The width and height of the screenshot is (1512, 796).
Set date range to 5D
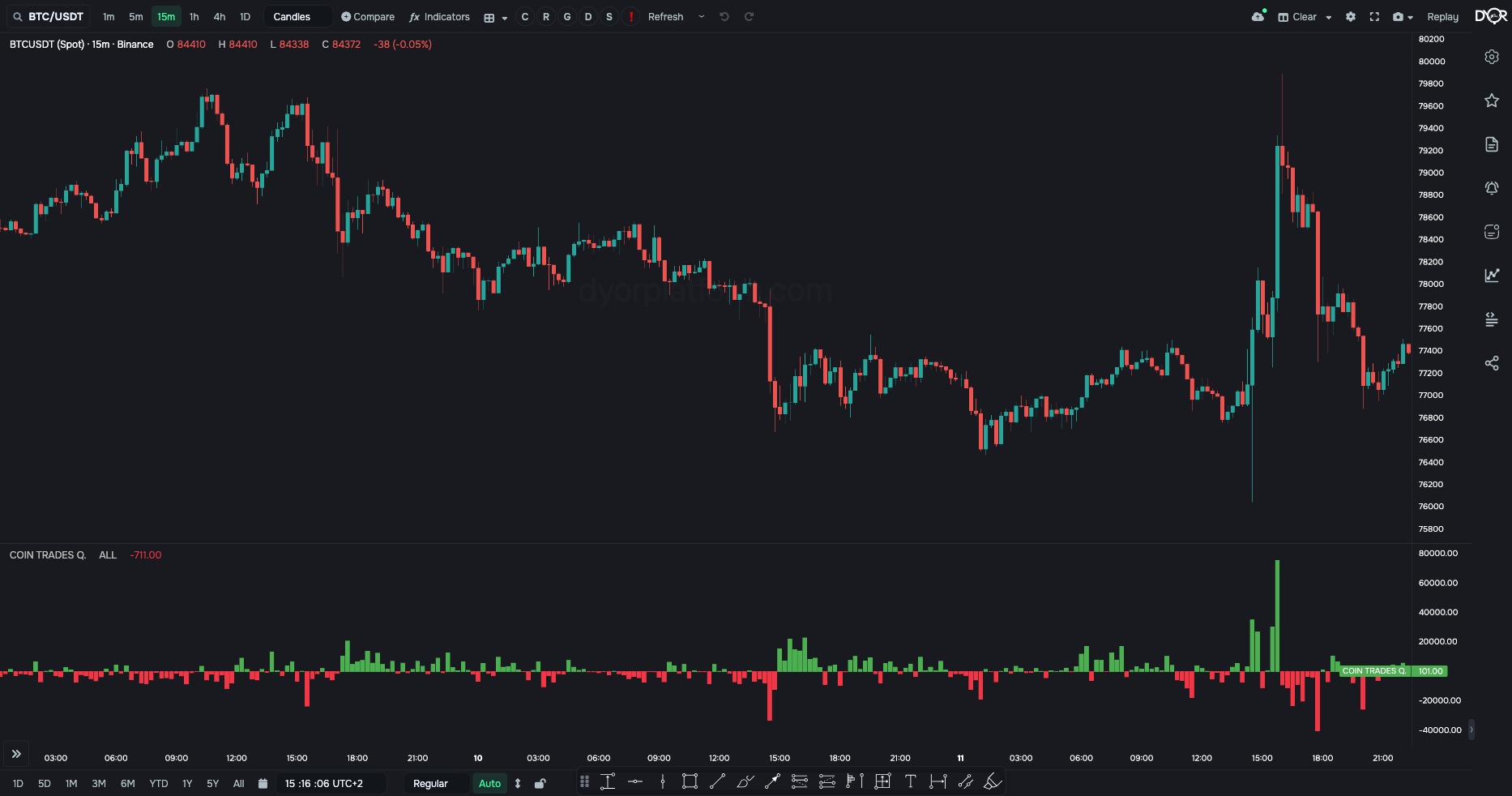point(45,784)
